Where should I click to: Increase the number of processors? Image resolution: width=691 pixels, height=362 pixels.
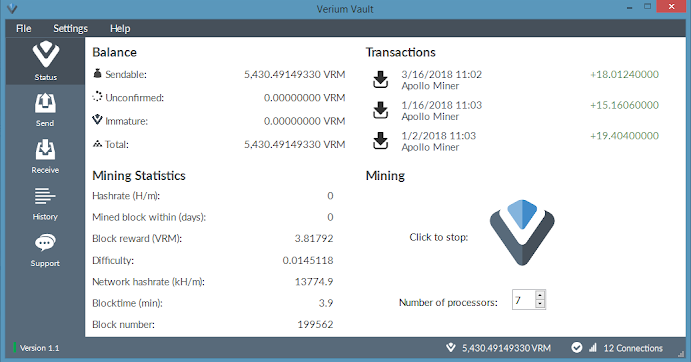tap(540, 295)
